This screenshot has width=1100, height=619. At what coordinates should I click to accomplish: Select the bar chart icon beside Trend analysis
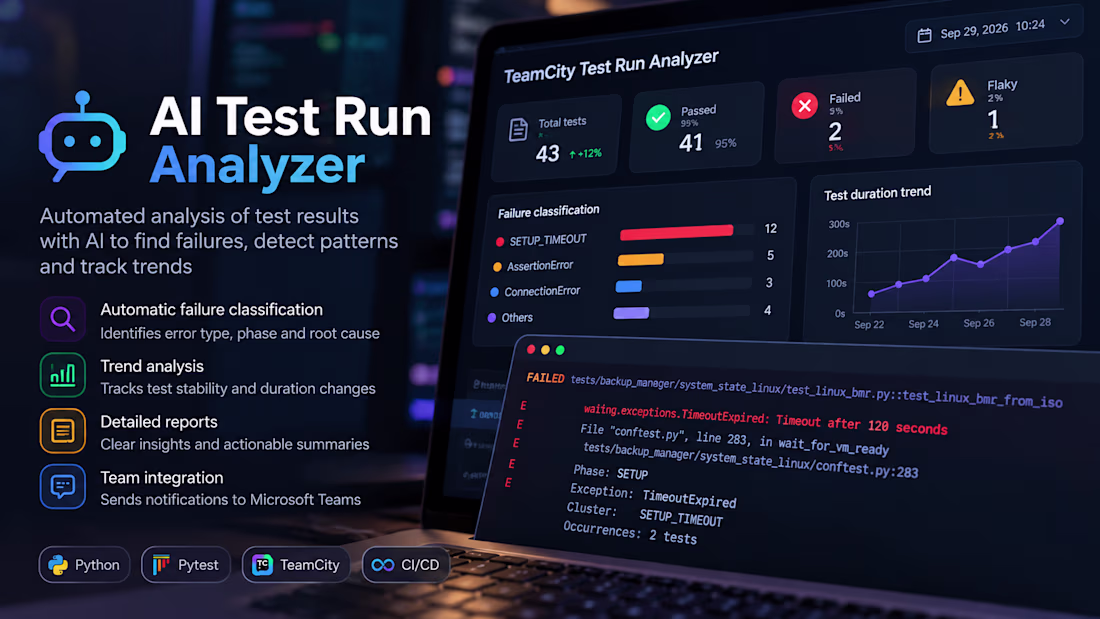[62, 375]
